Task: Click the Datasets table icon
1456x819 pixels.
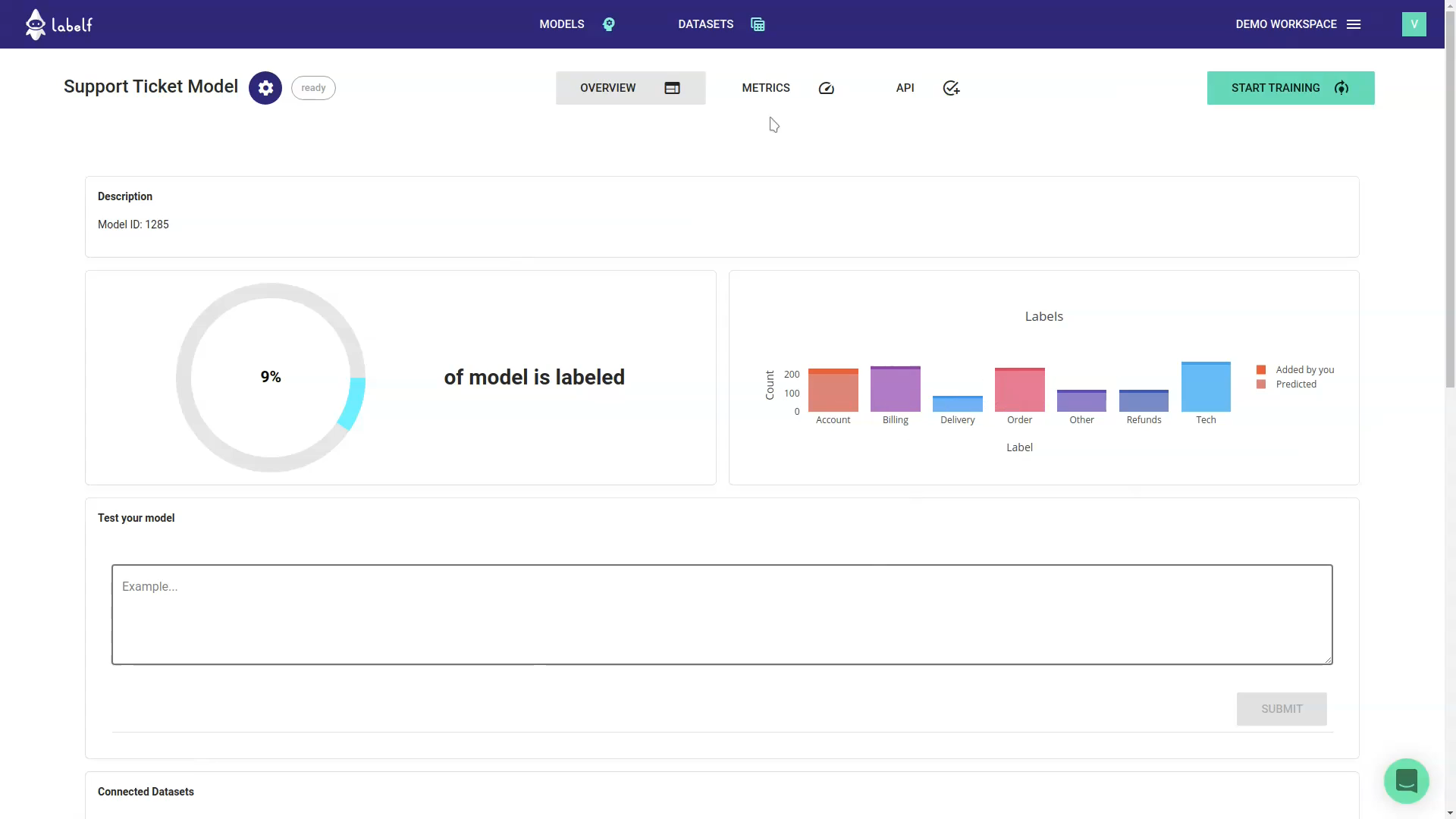Action: [758, 24]
